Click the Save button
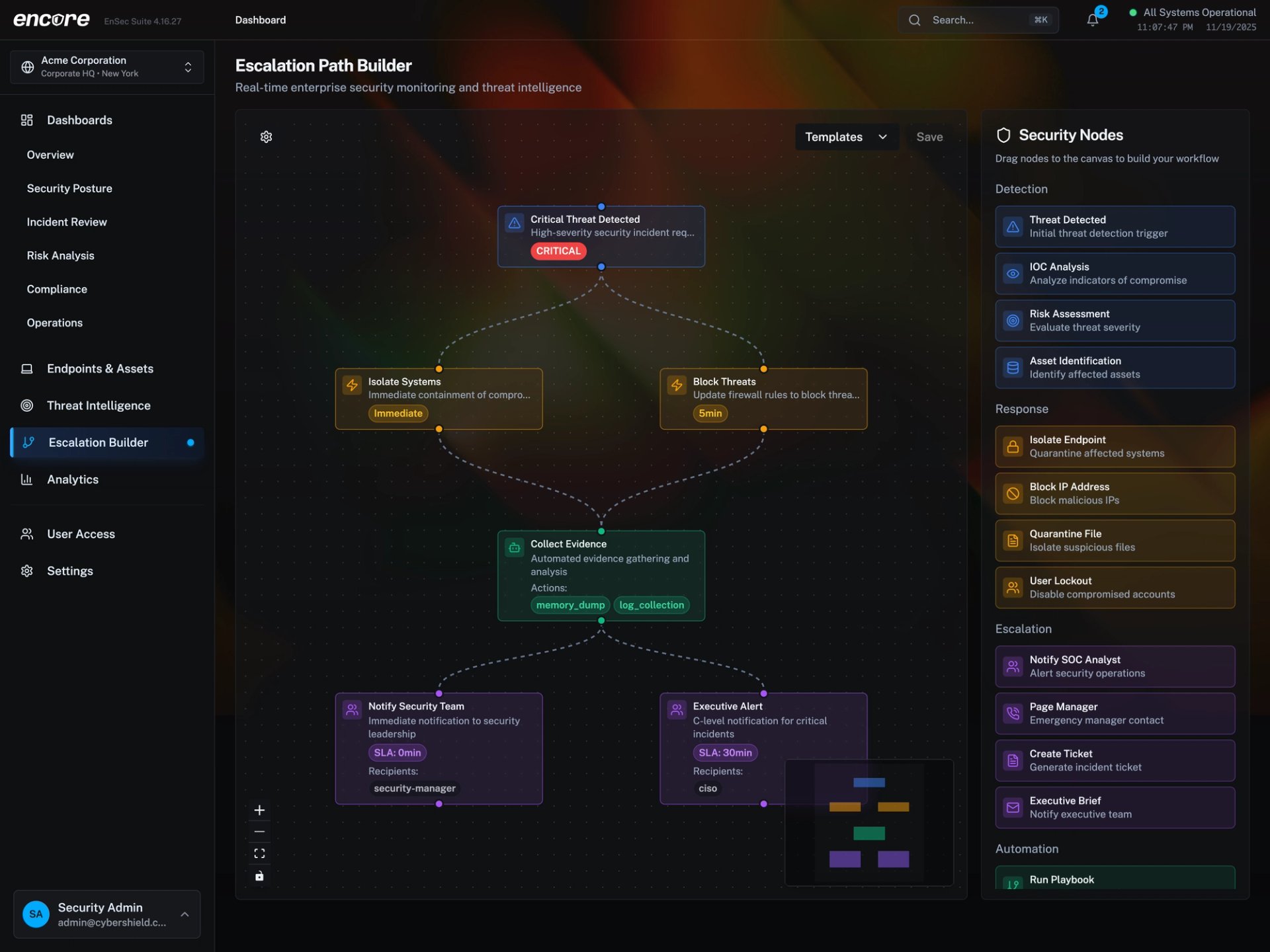 [929, 137]
